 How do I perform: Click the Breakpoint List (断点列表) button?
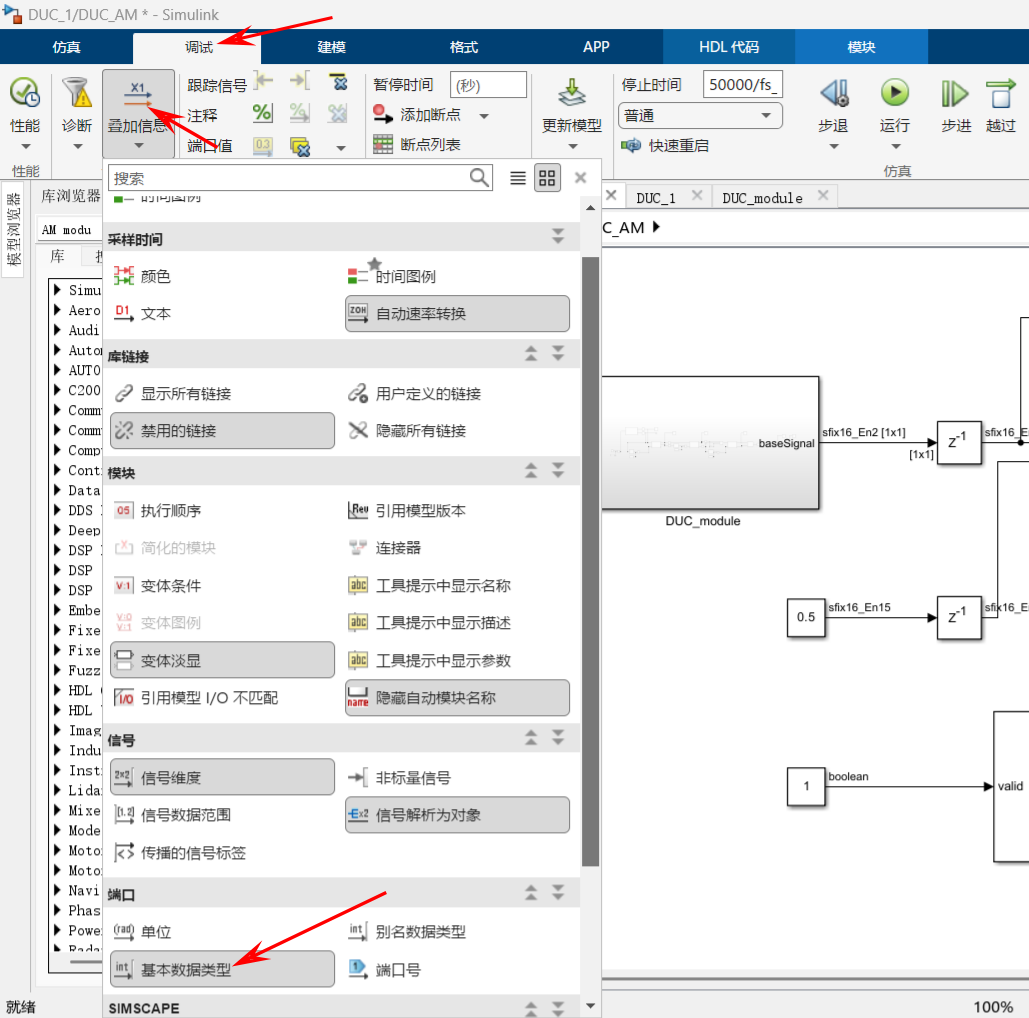pyautogui.click(x=418, y=145)
